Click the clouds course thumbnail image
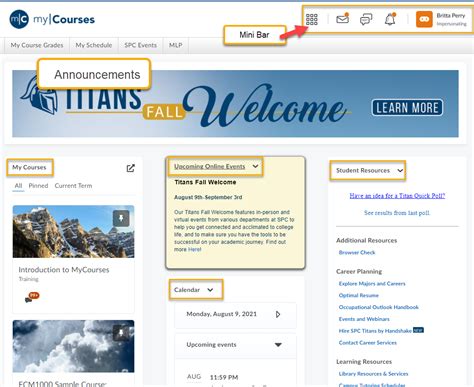Image resolution: width=474 pixels, height=387 pixels. [74, 346]
